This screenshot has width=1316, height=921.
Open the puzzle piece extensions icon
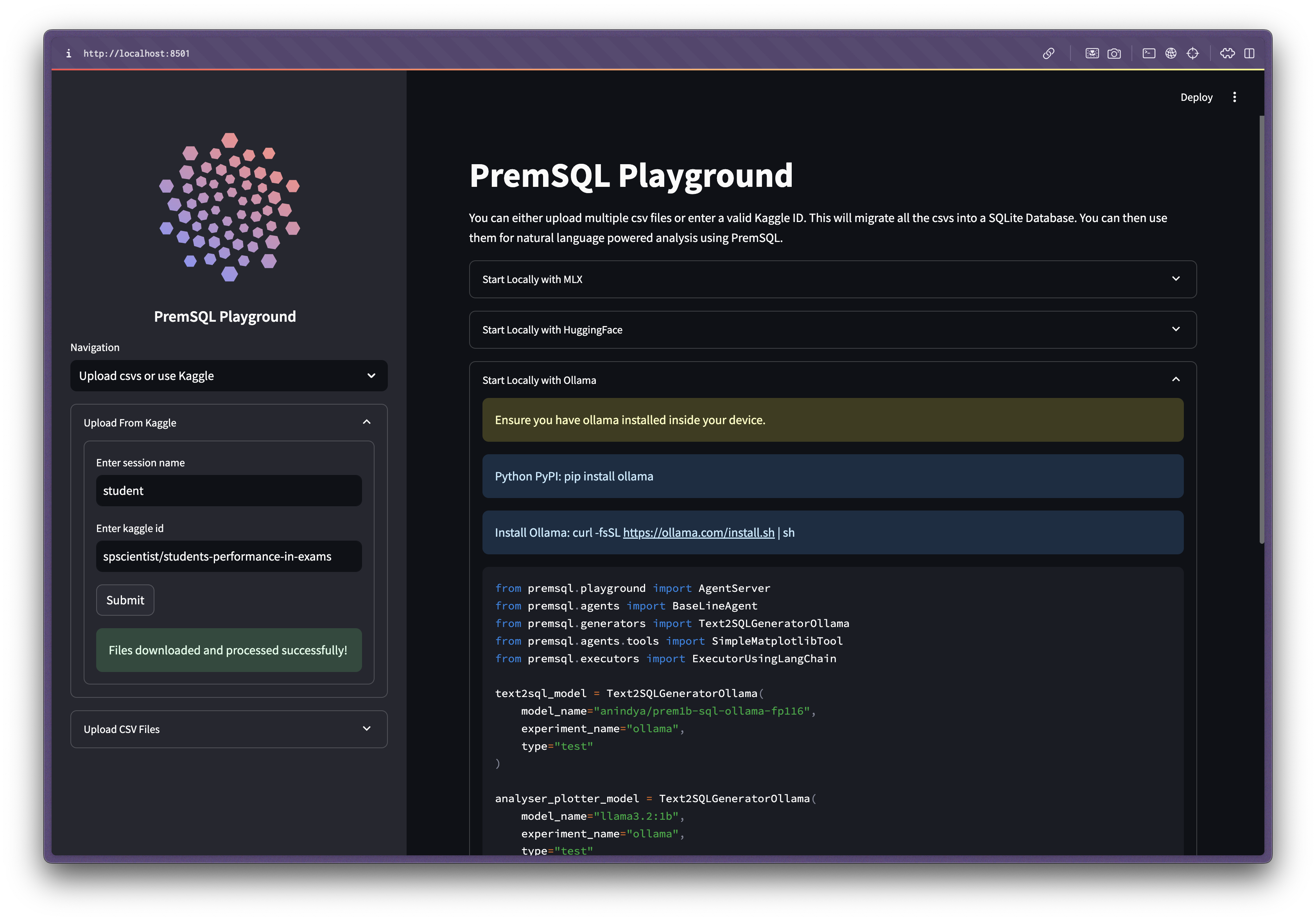(1227, 53)
